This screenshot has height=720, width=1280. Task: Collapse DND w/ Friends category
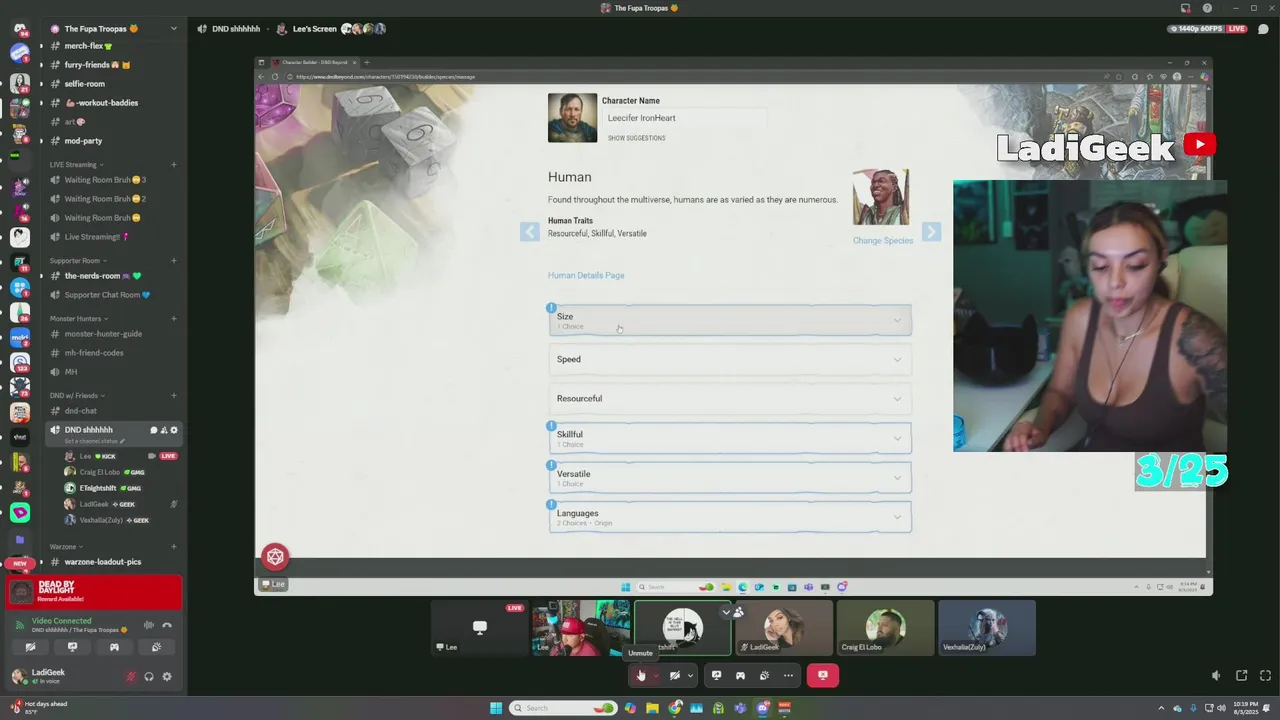(77, 396)
